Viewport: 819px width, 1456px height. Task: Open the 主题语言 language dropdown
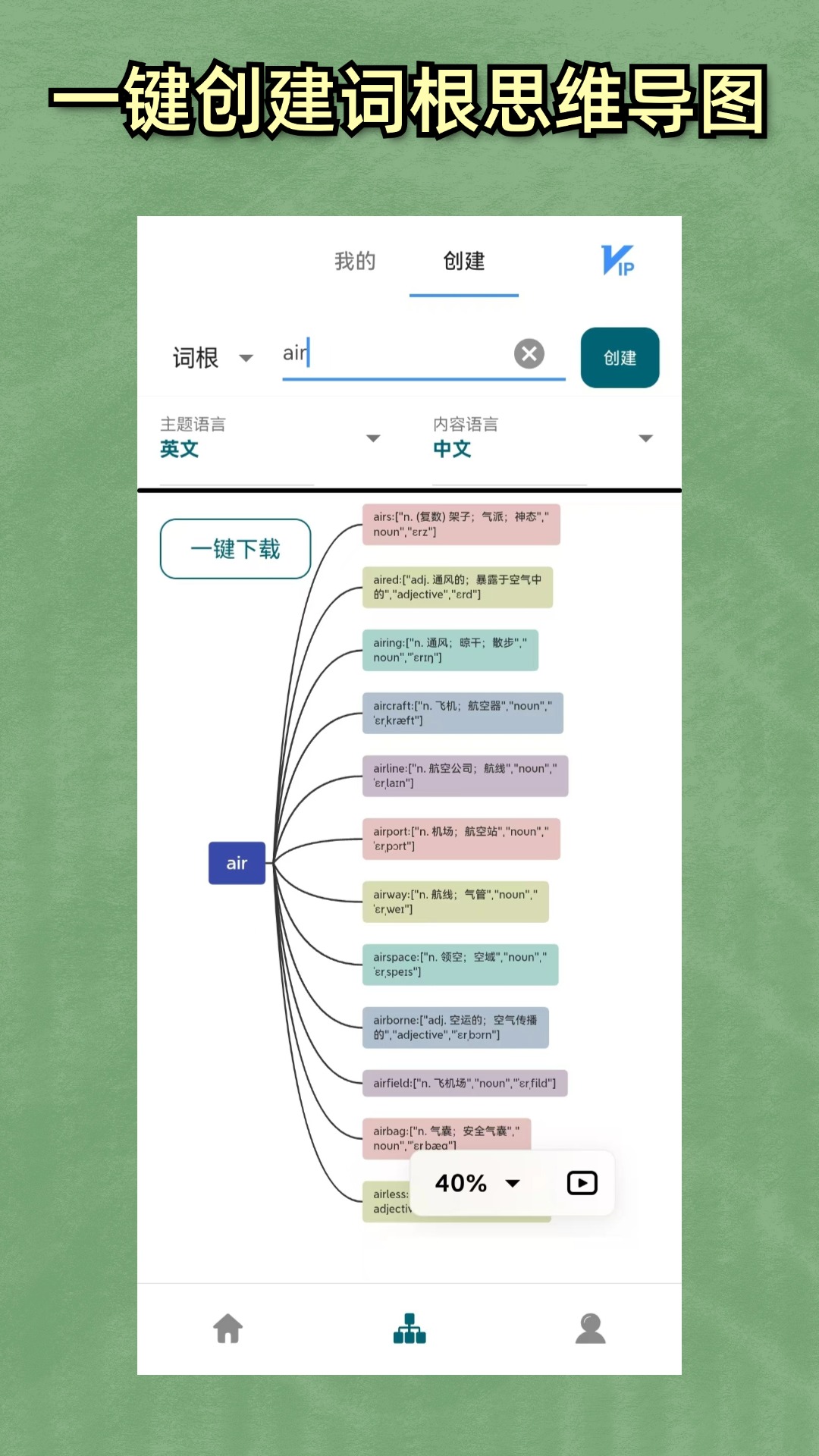pyautogui.click(x=269, y=438)
